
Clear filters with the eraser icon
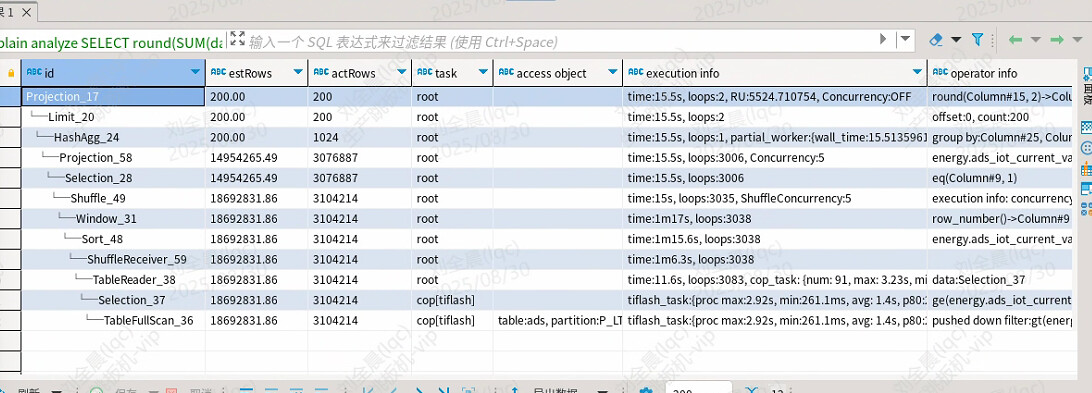[x=937, y=40]
